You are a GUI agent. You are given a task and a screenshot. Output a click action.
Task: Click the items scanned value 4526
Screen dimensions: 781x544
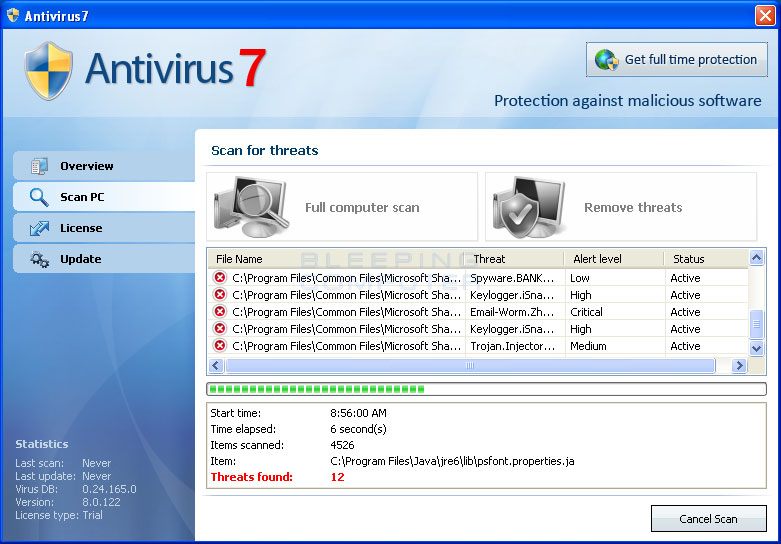tap(342, 445)
